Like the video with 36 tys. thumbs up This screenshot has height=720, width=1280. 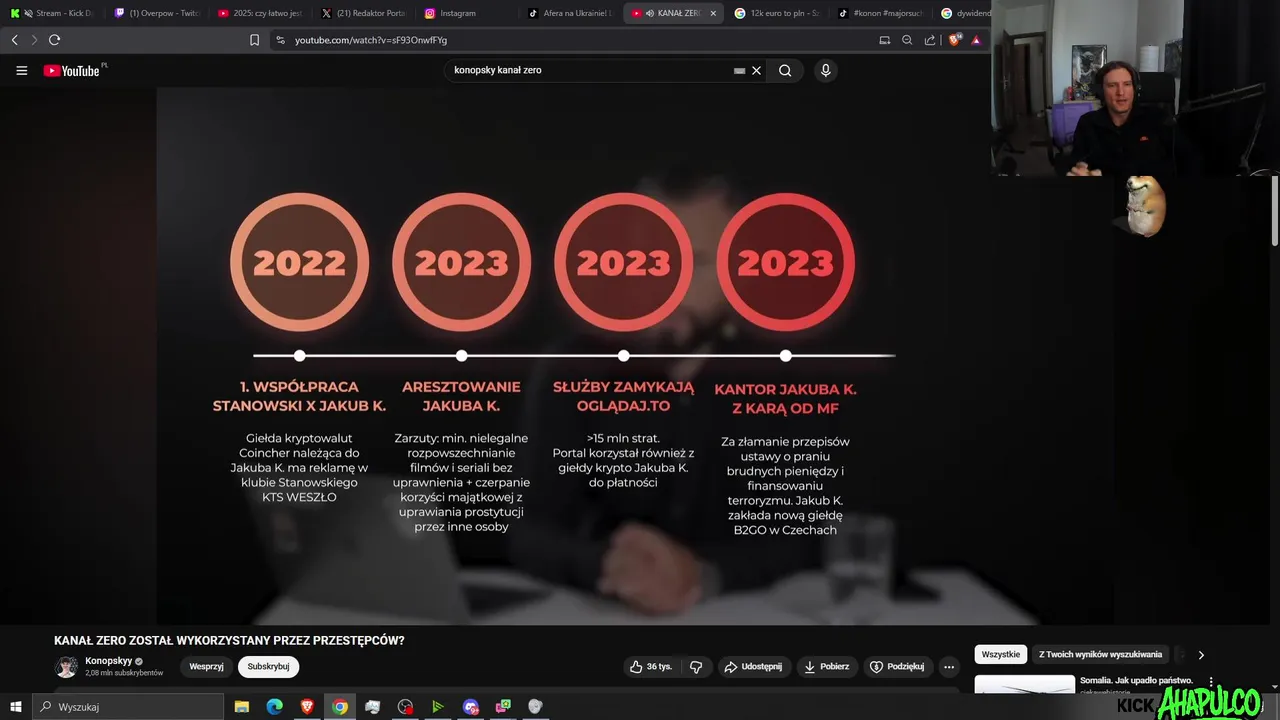(x=650, y=666)
